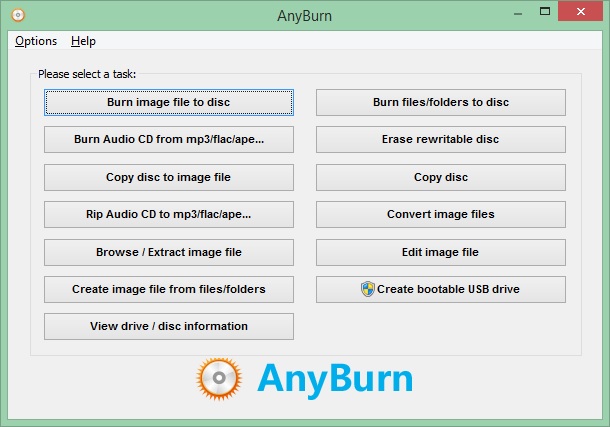Click Edit image file button
This screenshot has width=610, height=427.
pos(441,252)
